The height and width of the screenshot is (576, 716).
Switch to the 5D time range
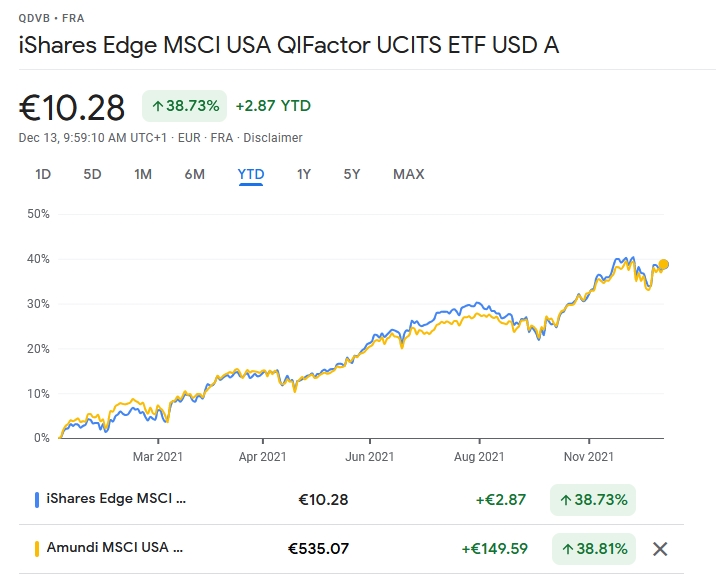tap(92, 174)
